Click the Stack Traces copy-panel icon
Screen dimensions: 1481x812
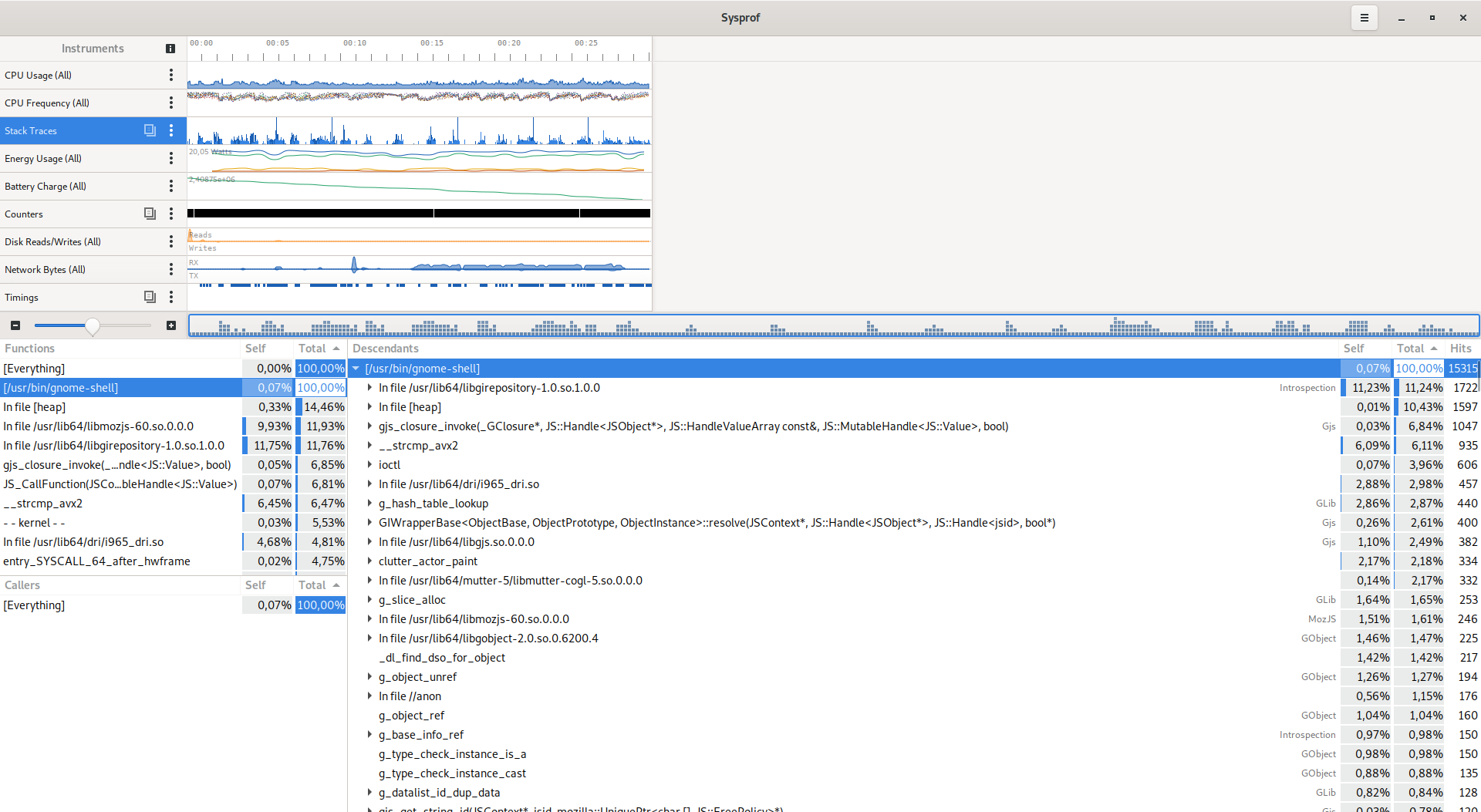pos(150,130)
